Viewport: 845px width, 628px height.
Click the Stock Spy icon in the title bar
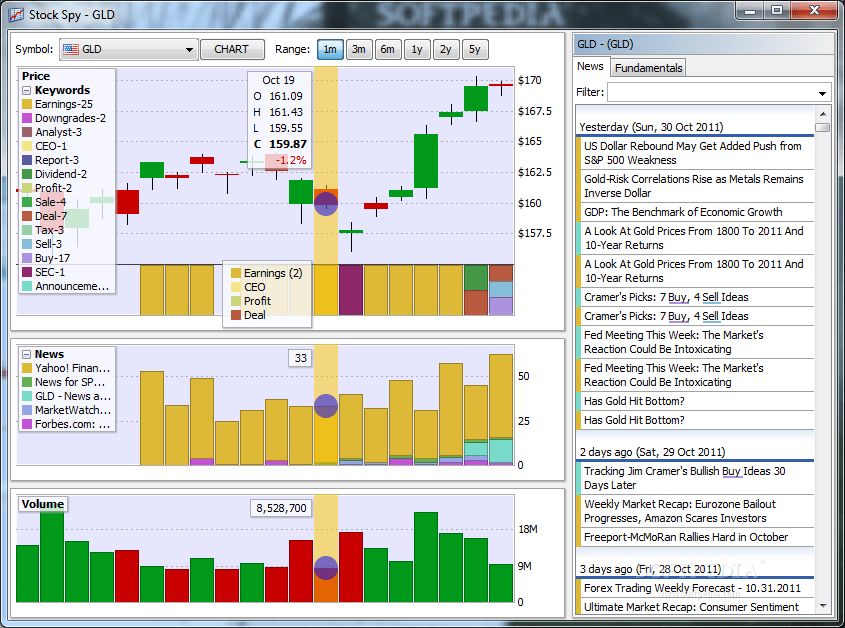14,13
